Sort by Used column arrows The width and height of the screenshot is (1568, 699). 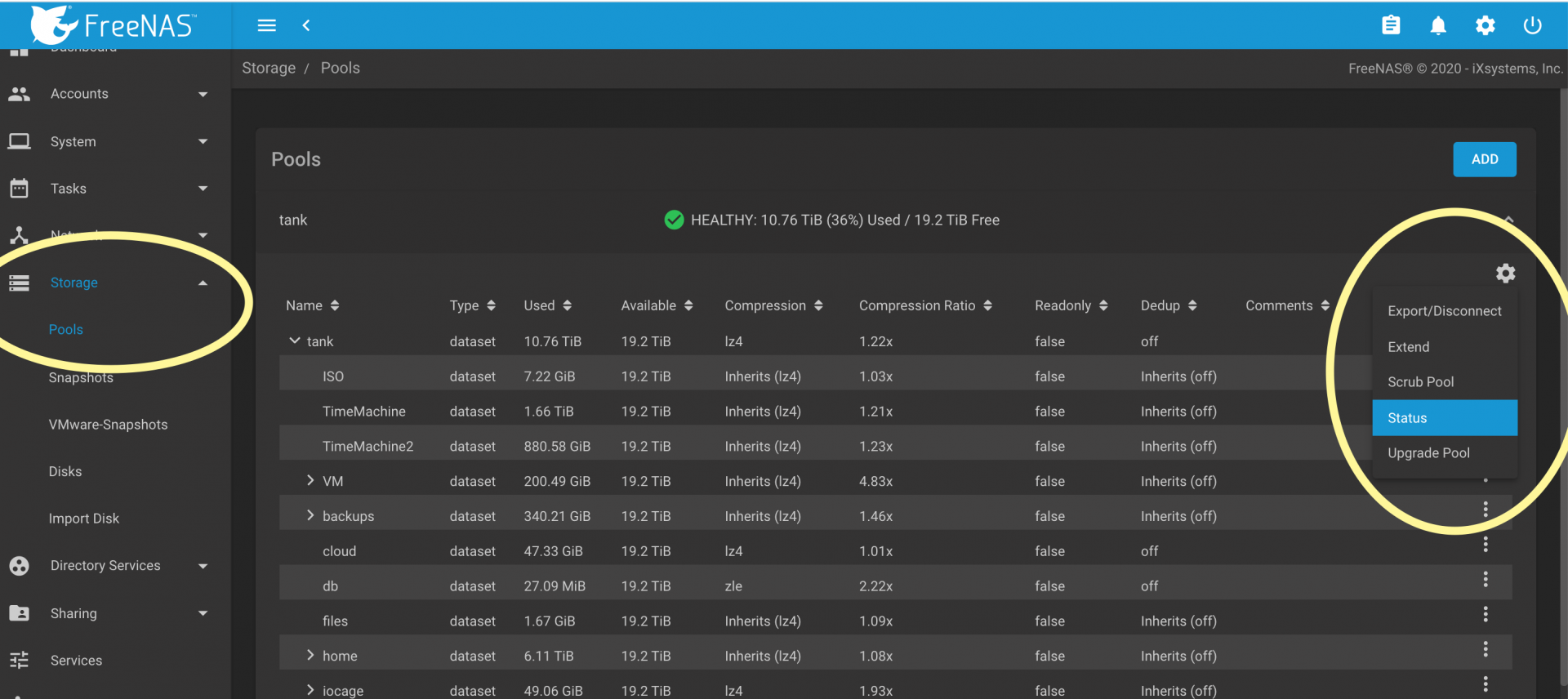click(567, 305)
